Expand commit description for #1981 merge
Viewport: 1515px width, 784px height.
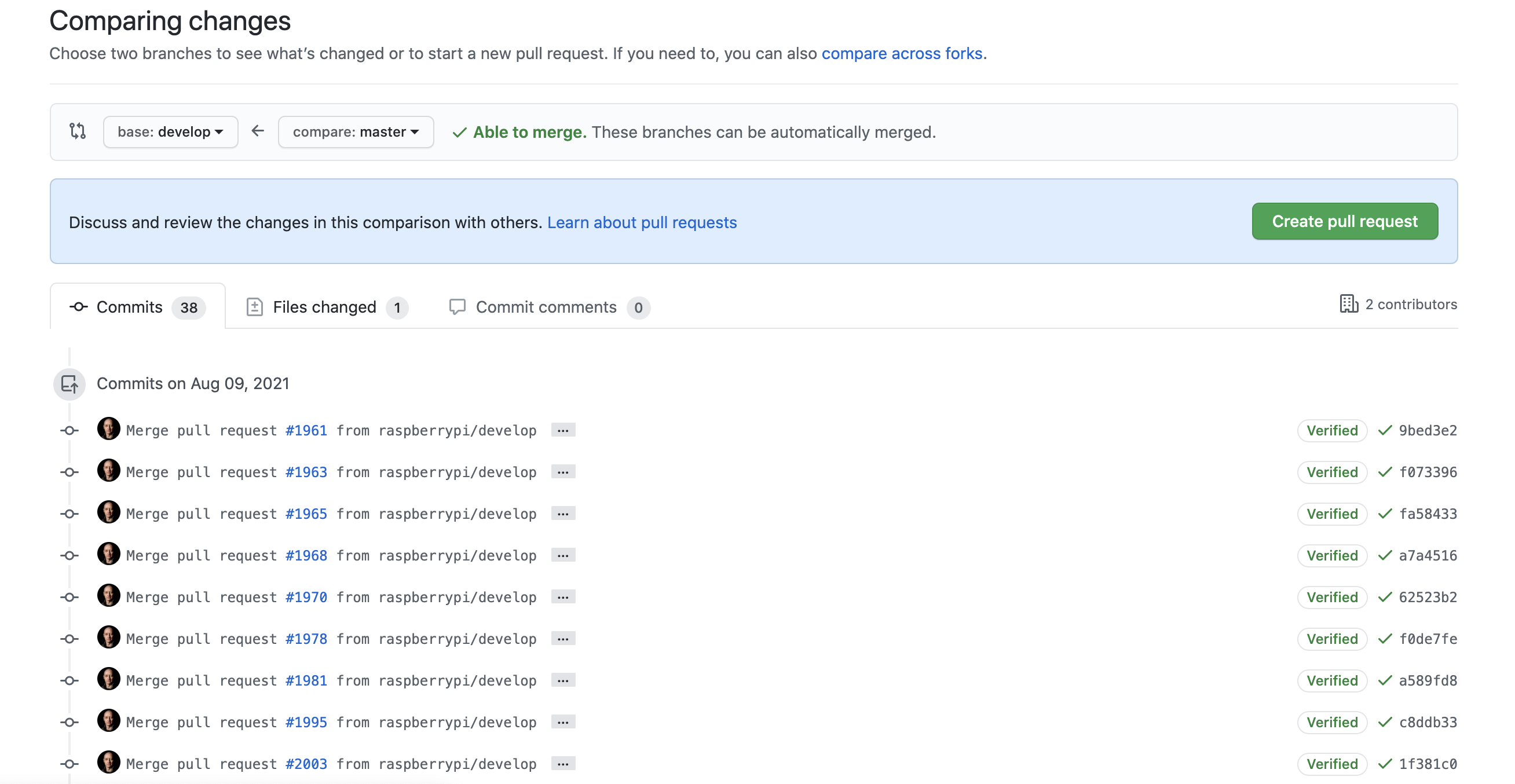click(x=563, y=681)
